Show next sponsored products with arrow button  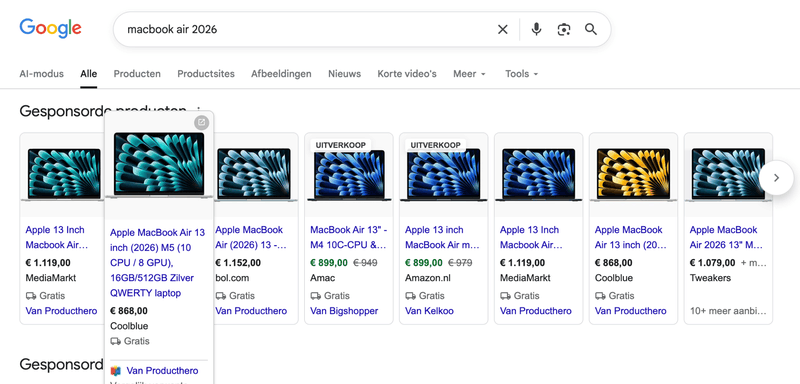[776, 177]
